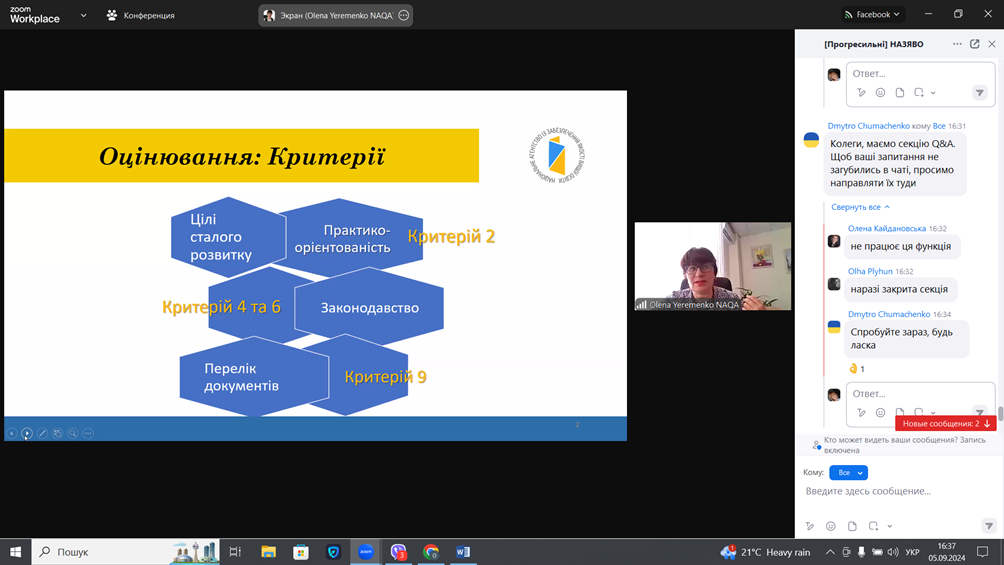Open File Explorer from the taskbar

[268, 552]
